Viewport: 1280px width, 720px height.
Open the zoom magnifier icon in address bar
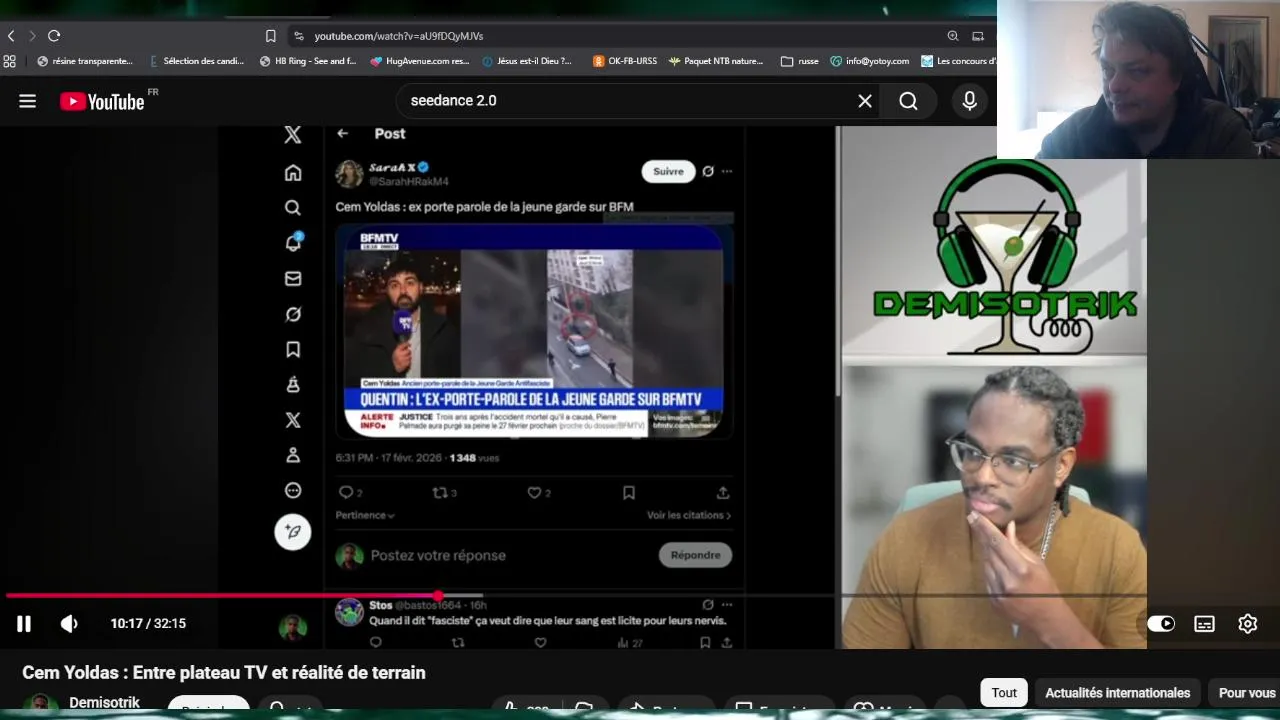(953, 36)
